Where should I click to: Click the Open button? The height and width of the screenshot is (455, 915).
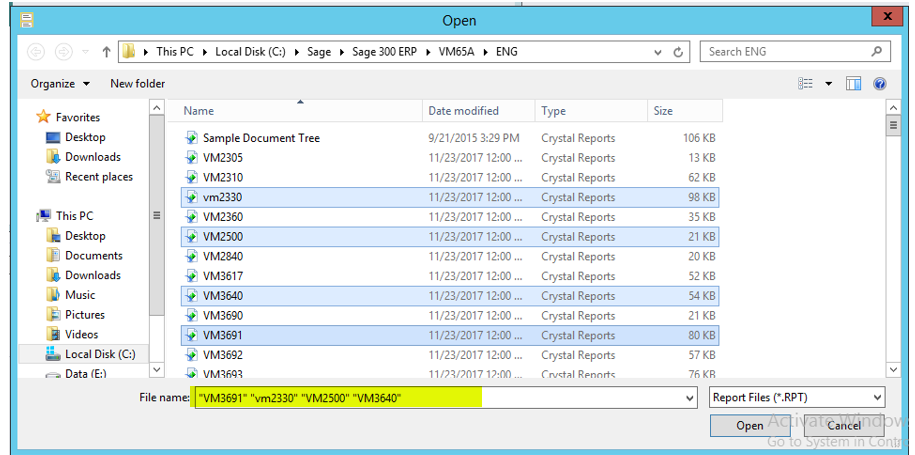[x=750, y=425]
